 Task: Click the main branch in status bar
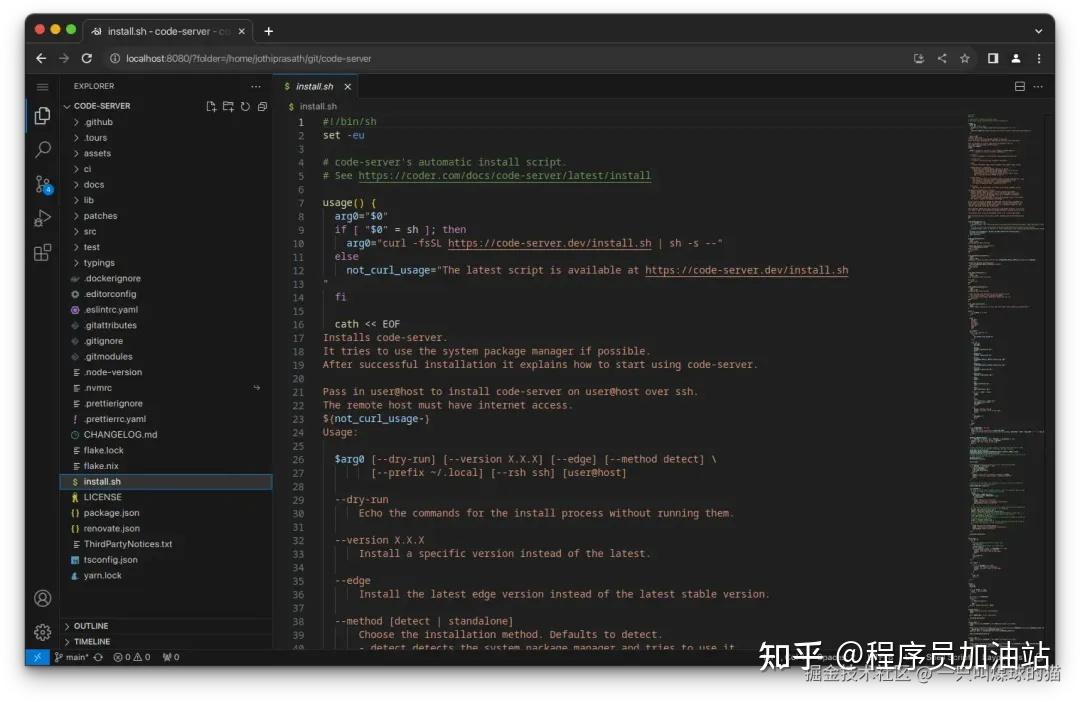pos(71,657)
